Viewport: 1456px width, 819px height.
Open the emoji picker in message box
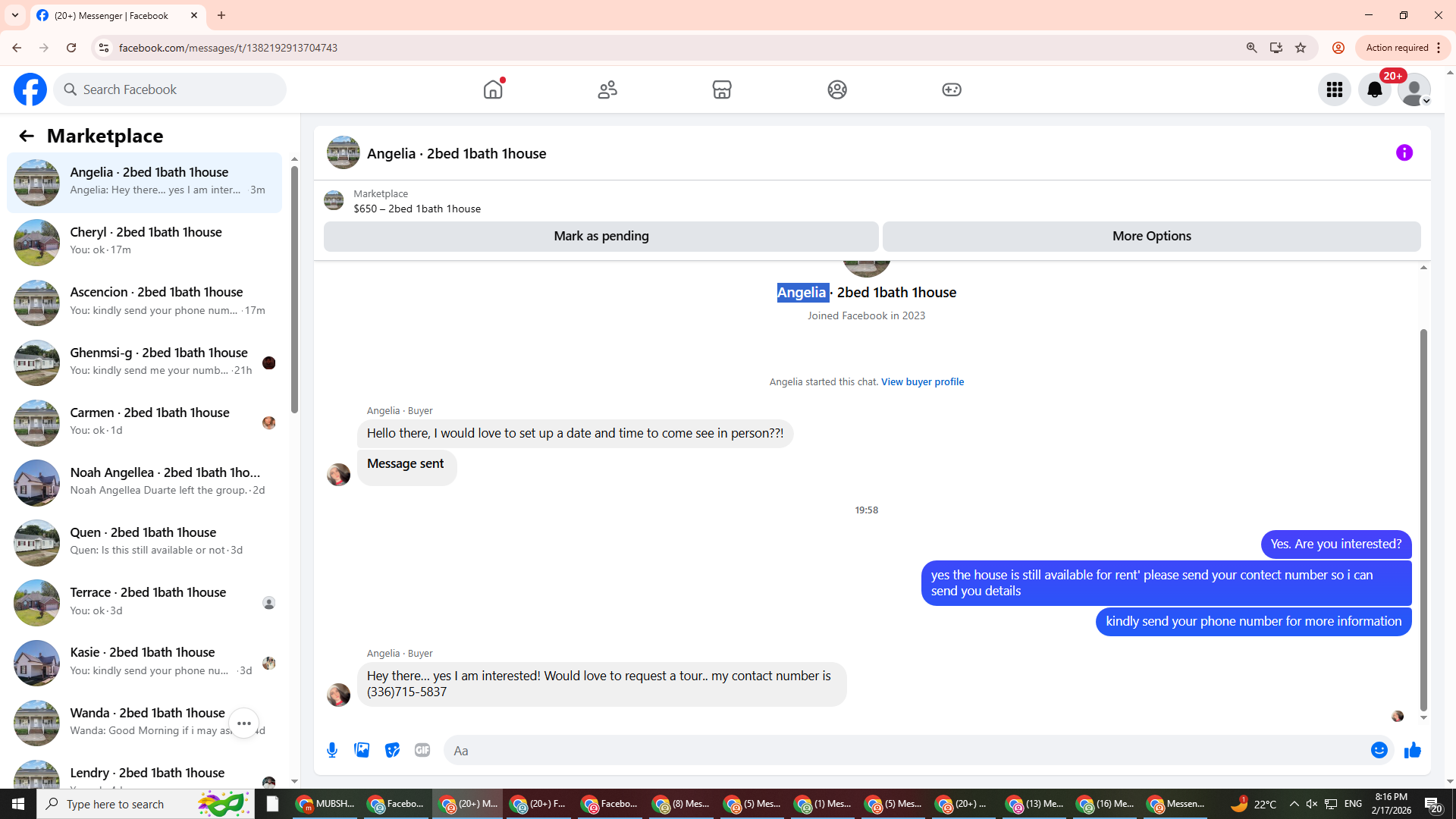[x=1379, y=751]
